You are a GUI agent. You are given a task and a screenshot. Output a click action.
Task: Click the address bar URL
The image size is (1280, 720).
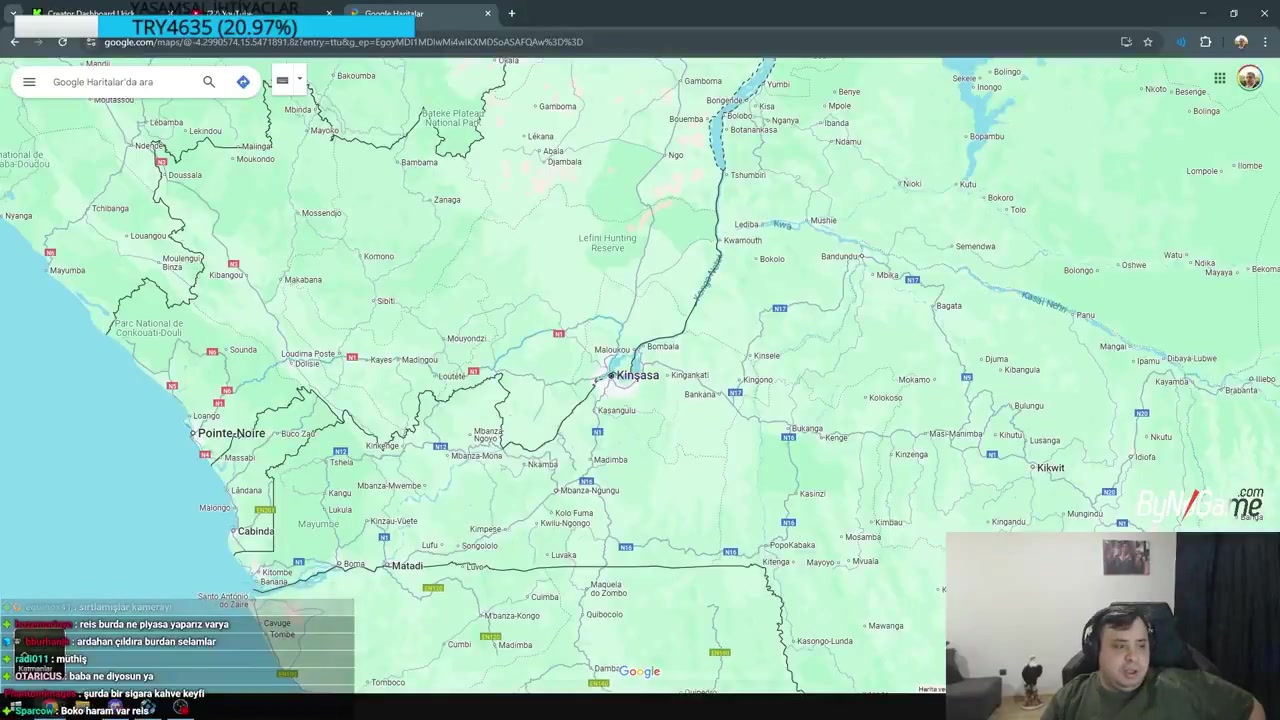[x=343, y=42]
